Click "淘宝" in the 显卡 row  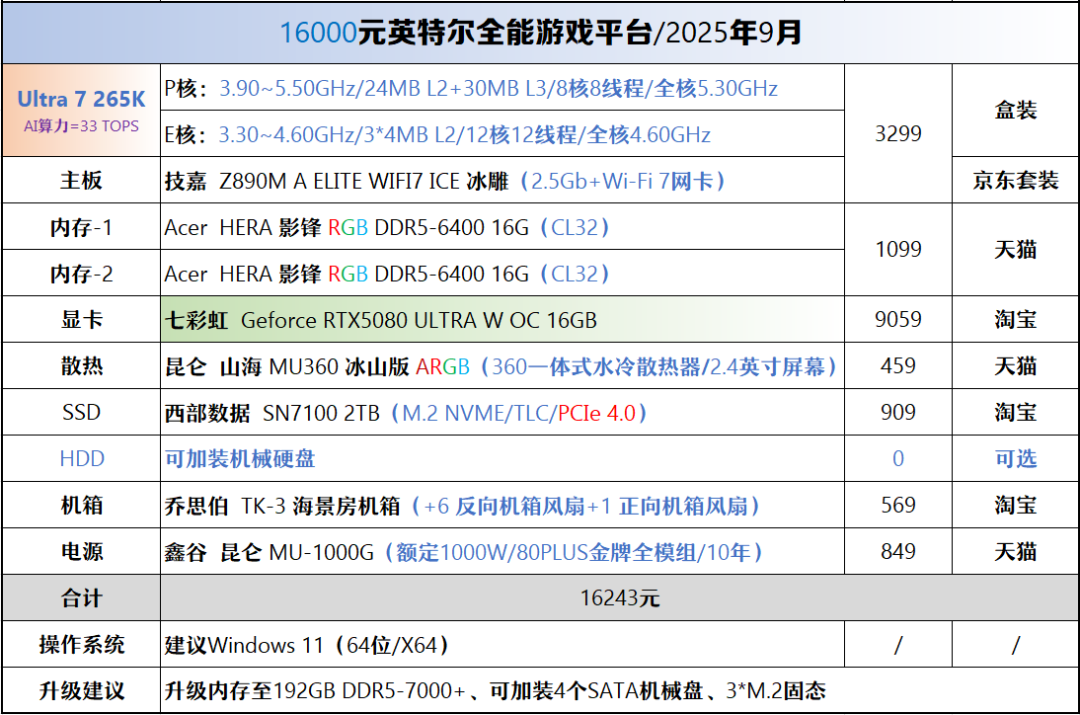click(1015, 320)
